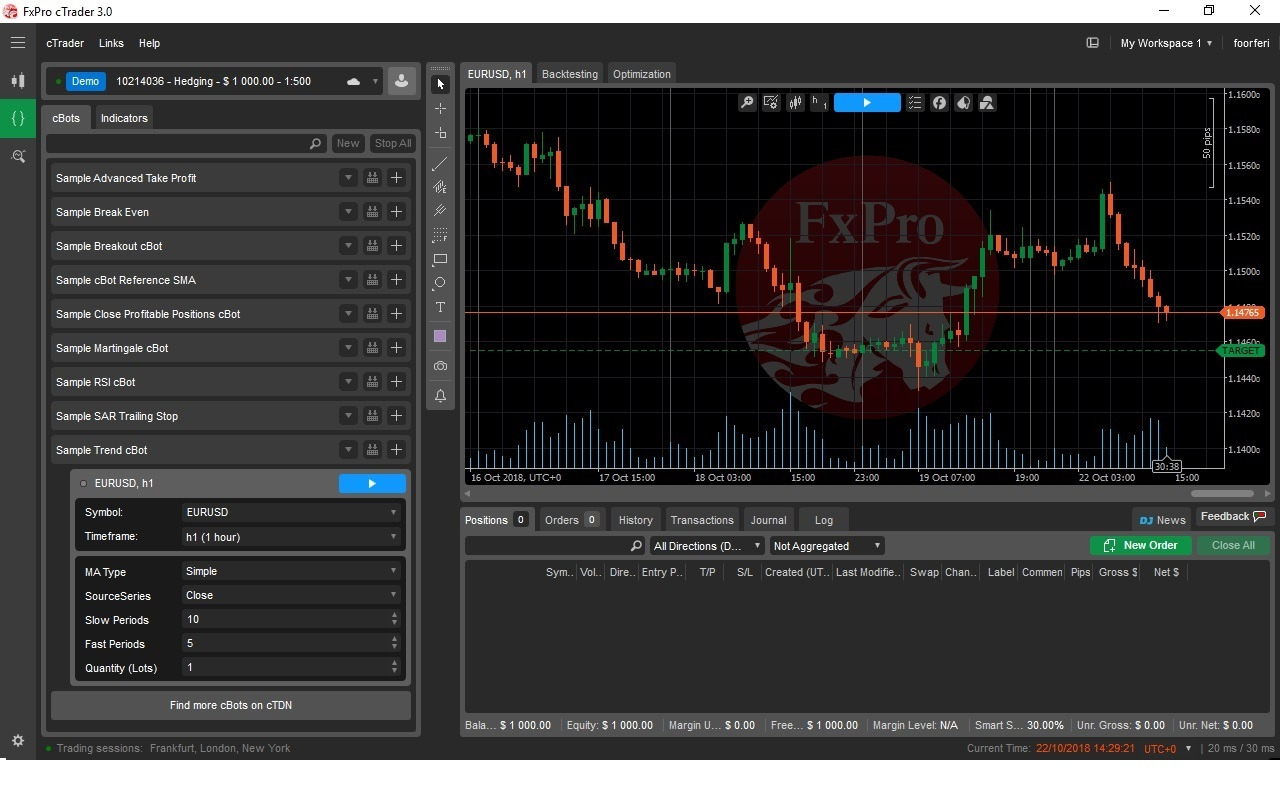
Task: Open the hamburger main menu
Action: point(18,43)
